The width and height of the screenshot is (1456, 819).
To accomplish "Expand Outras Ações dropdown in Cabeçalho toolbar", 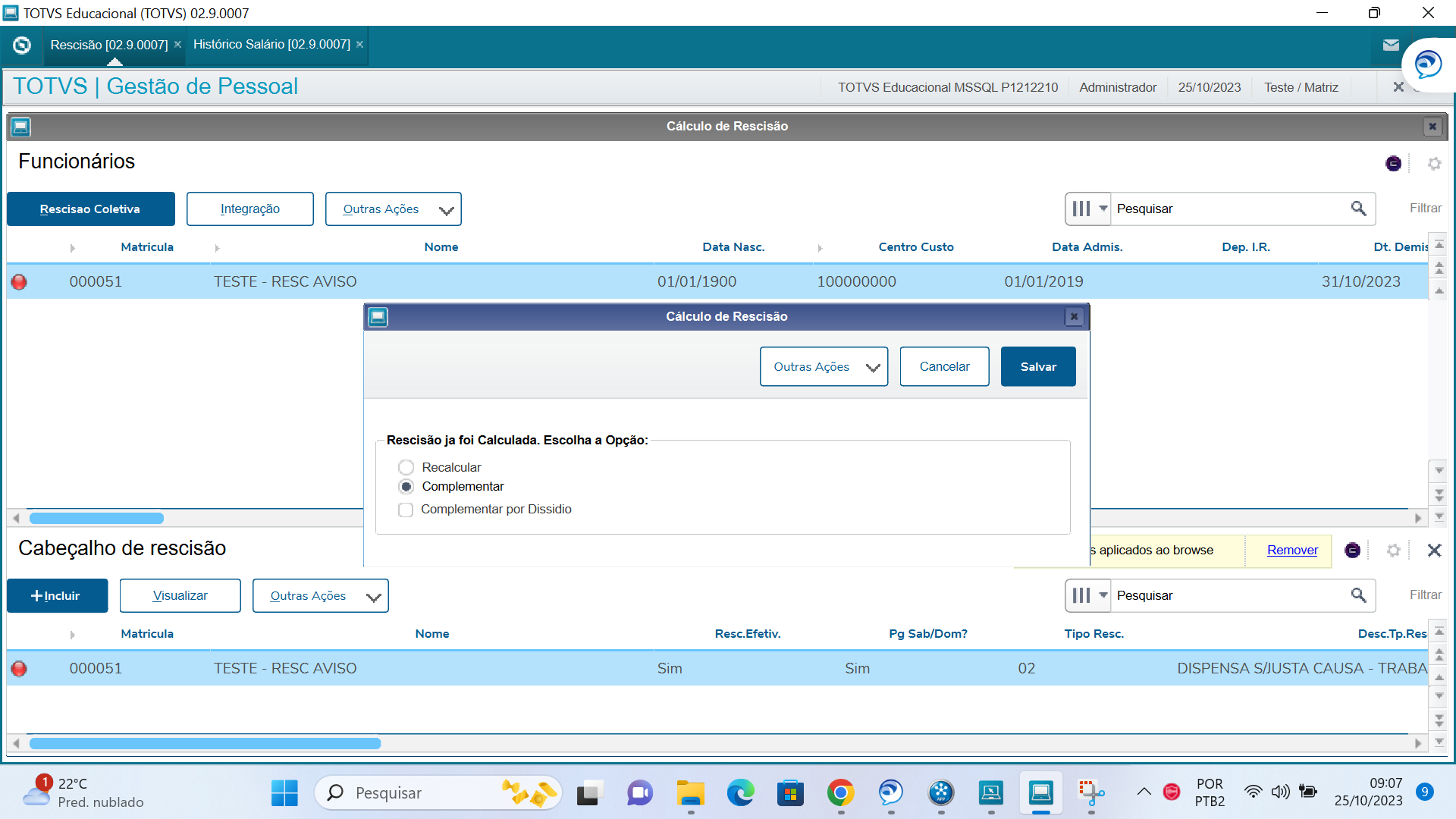I will coord(320,596).
